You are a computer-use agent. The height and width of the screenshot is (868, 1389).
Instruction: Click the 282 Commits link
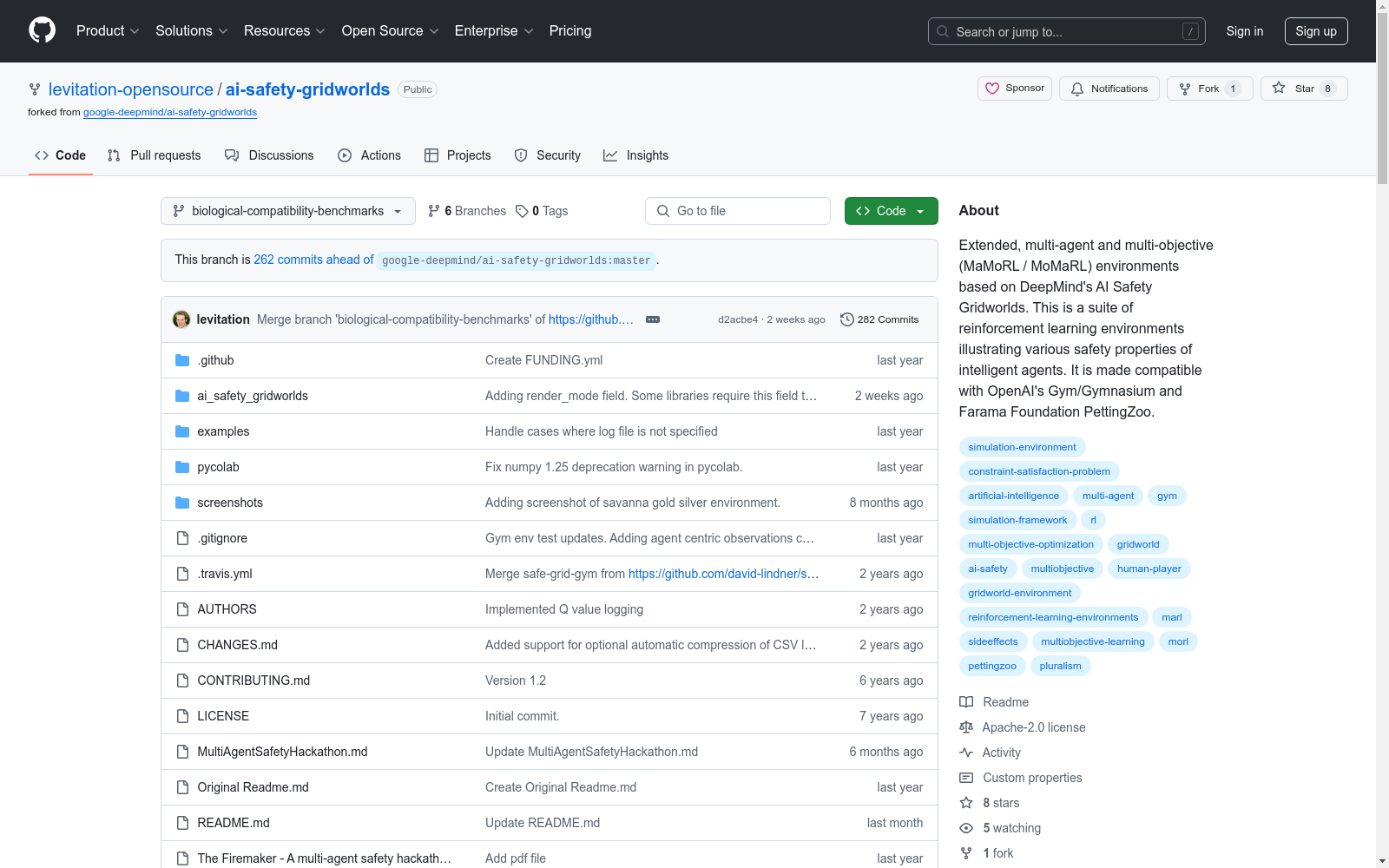879,319
